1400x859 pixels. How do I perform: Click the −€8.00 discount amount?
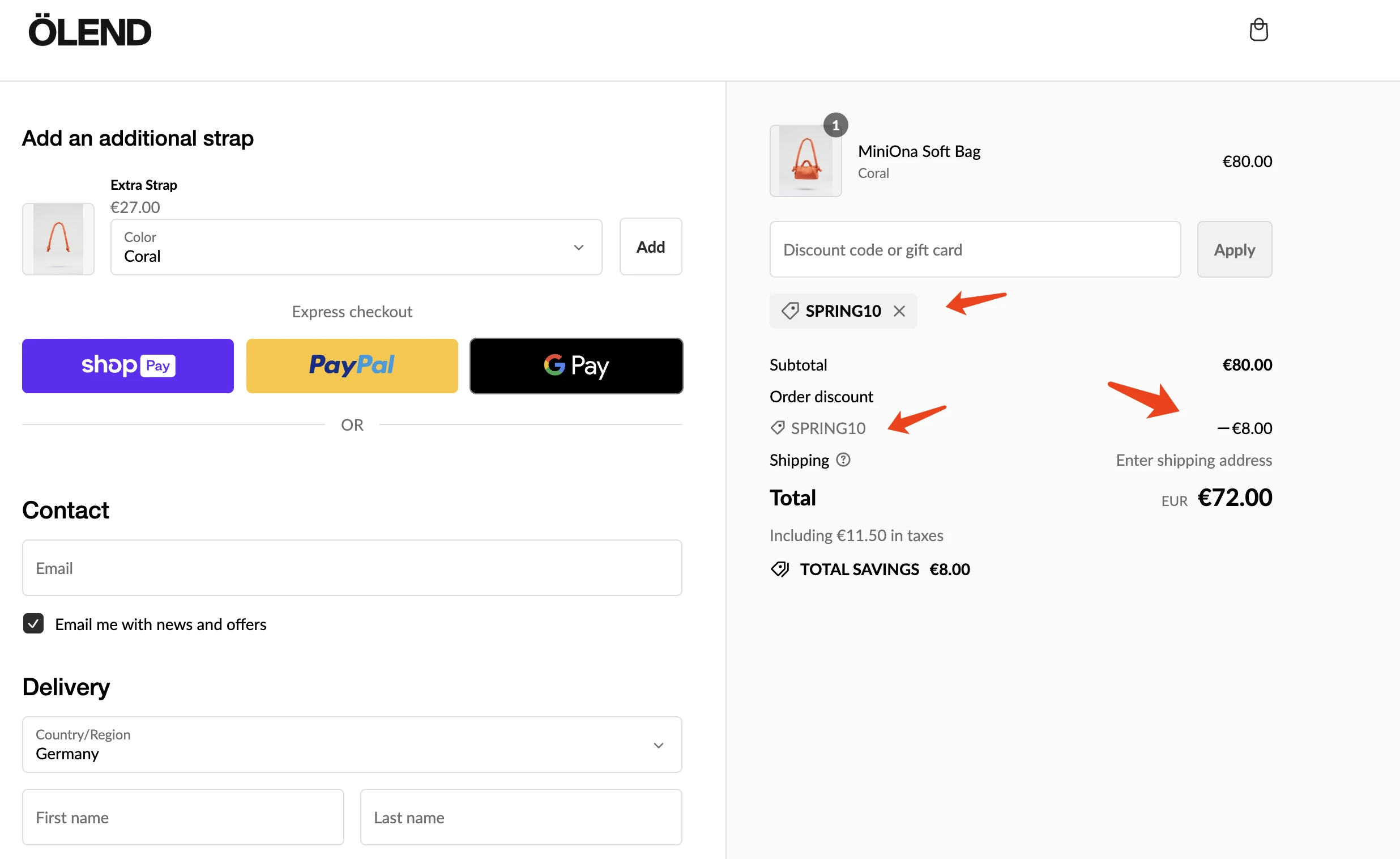pyautogui.click(x=1244, y=427)
